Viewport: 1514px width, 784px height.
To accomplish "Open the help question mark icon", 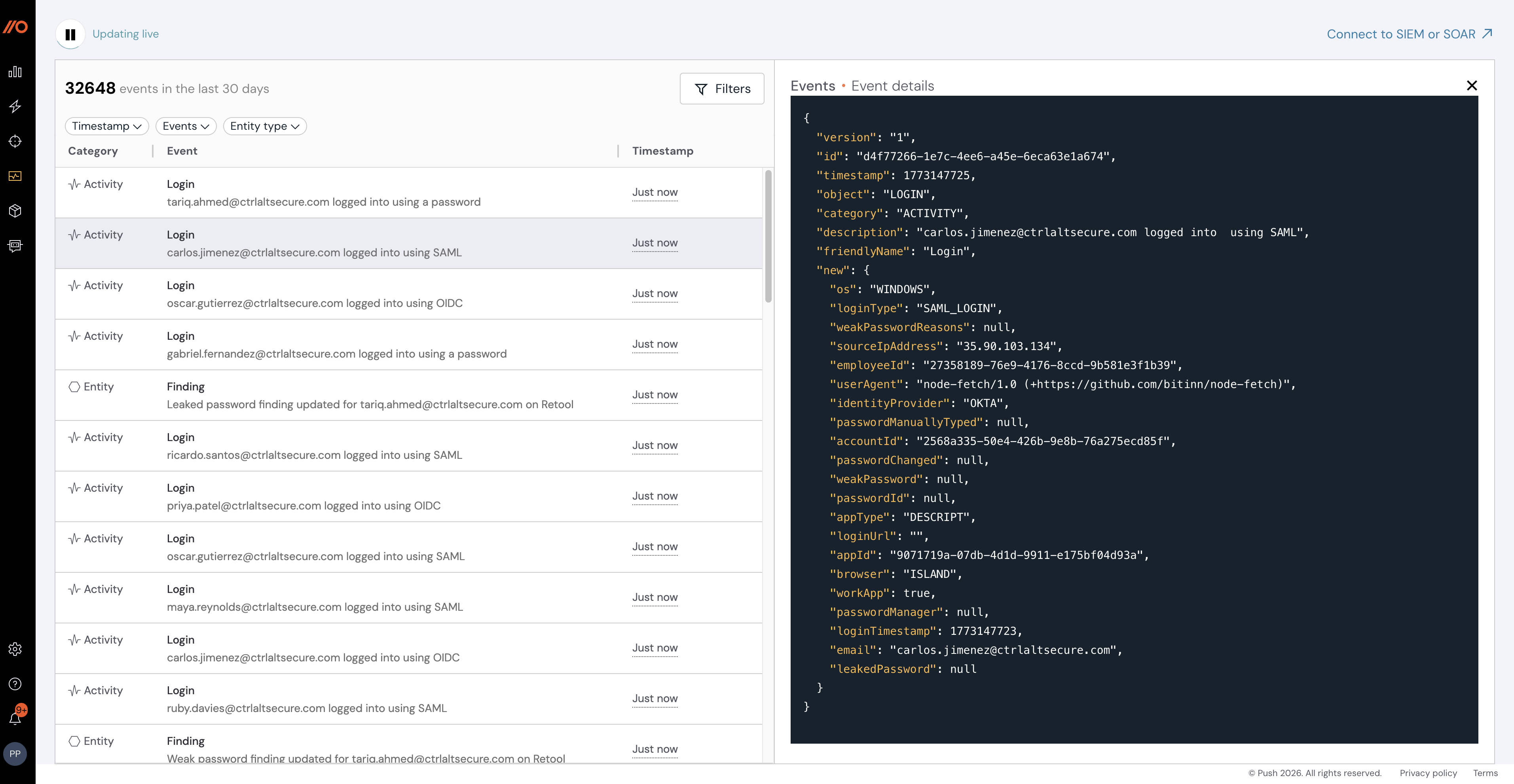I will pos(15,684).
